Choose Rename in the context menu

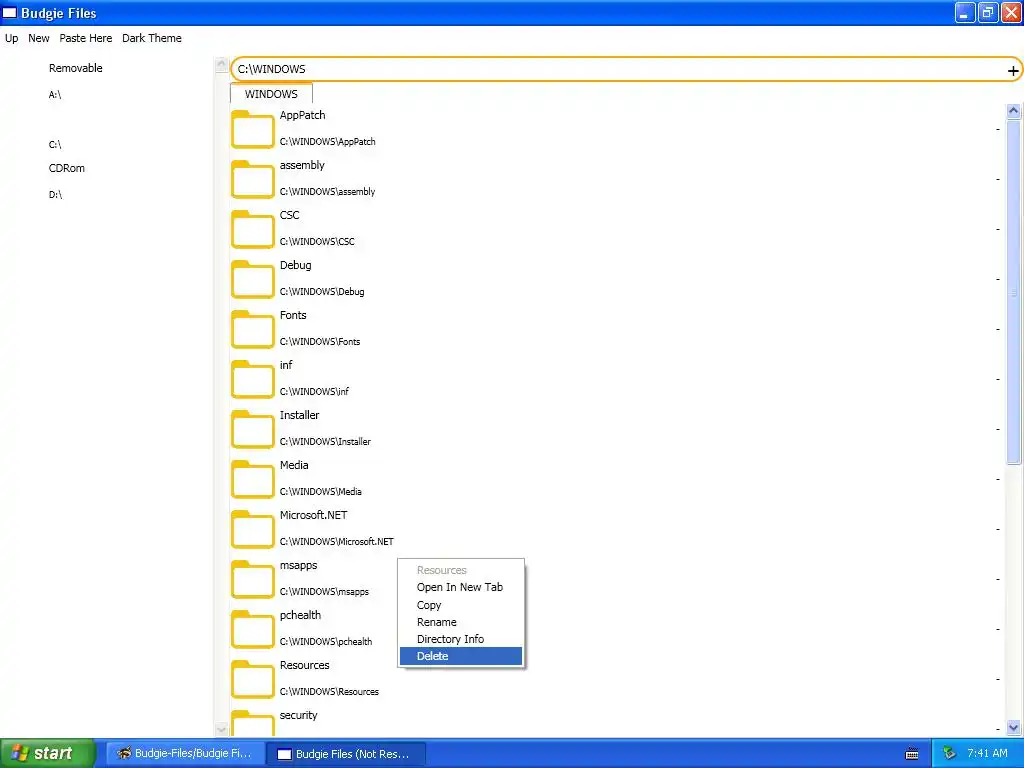(460, 622)
